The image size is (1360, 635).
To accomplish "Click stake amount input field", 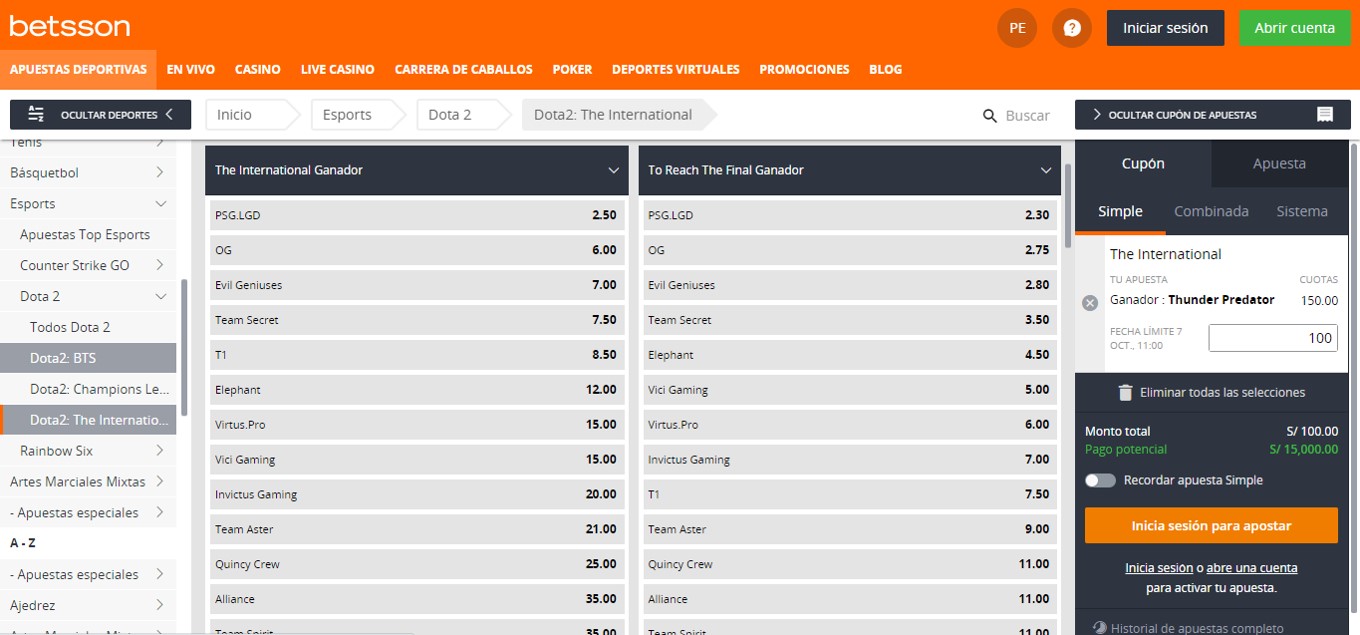I will click(1272, 338).
